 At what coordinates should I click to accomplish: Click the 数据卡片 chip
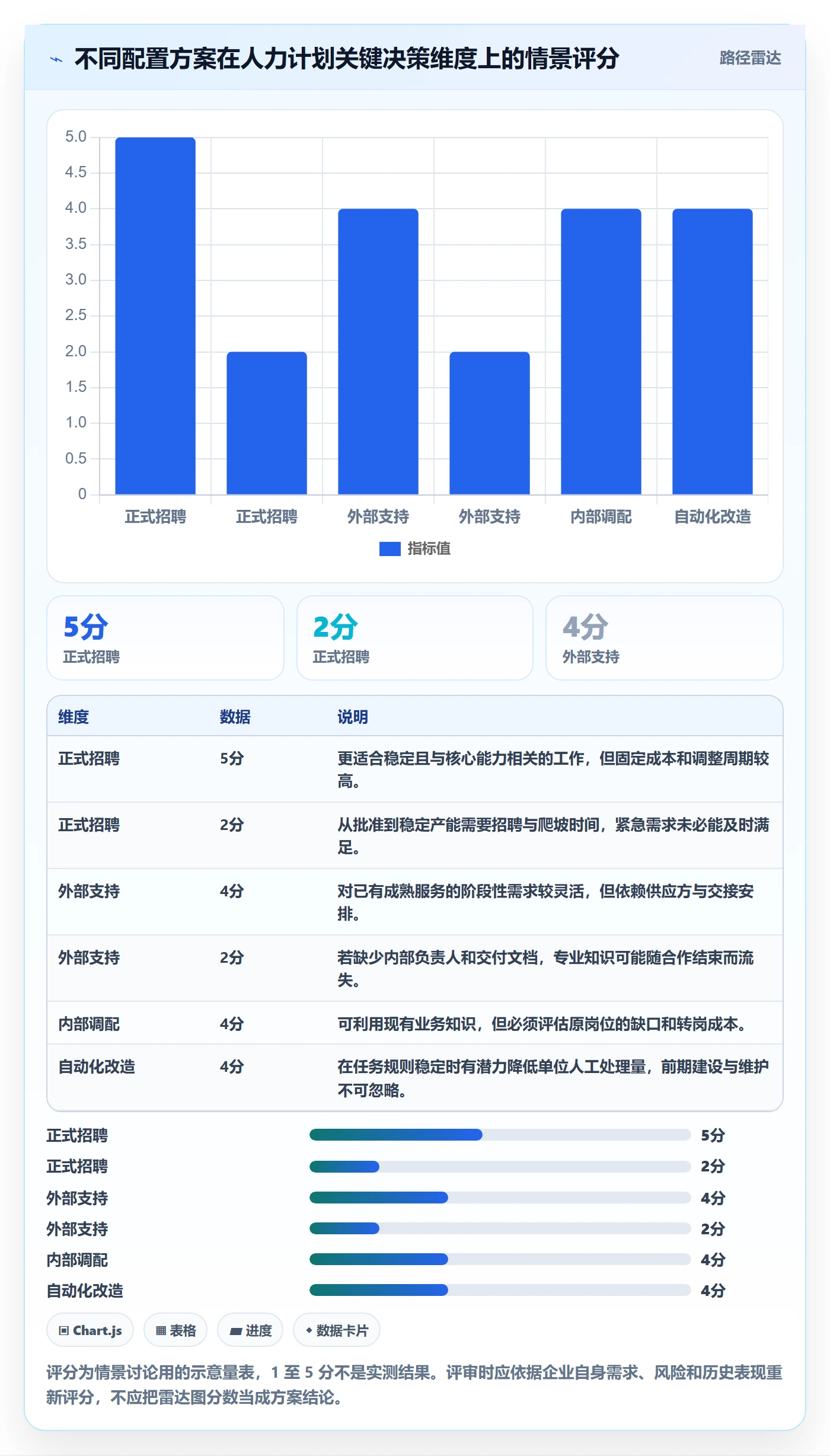(337, 1330)
